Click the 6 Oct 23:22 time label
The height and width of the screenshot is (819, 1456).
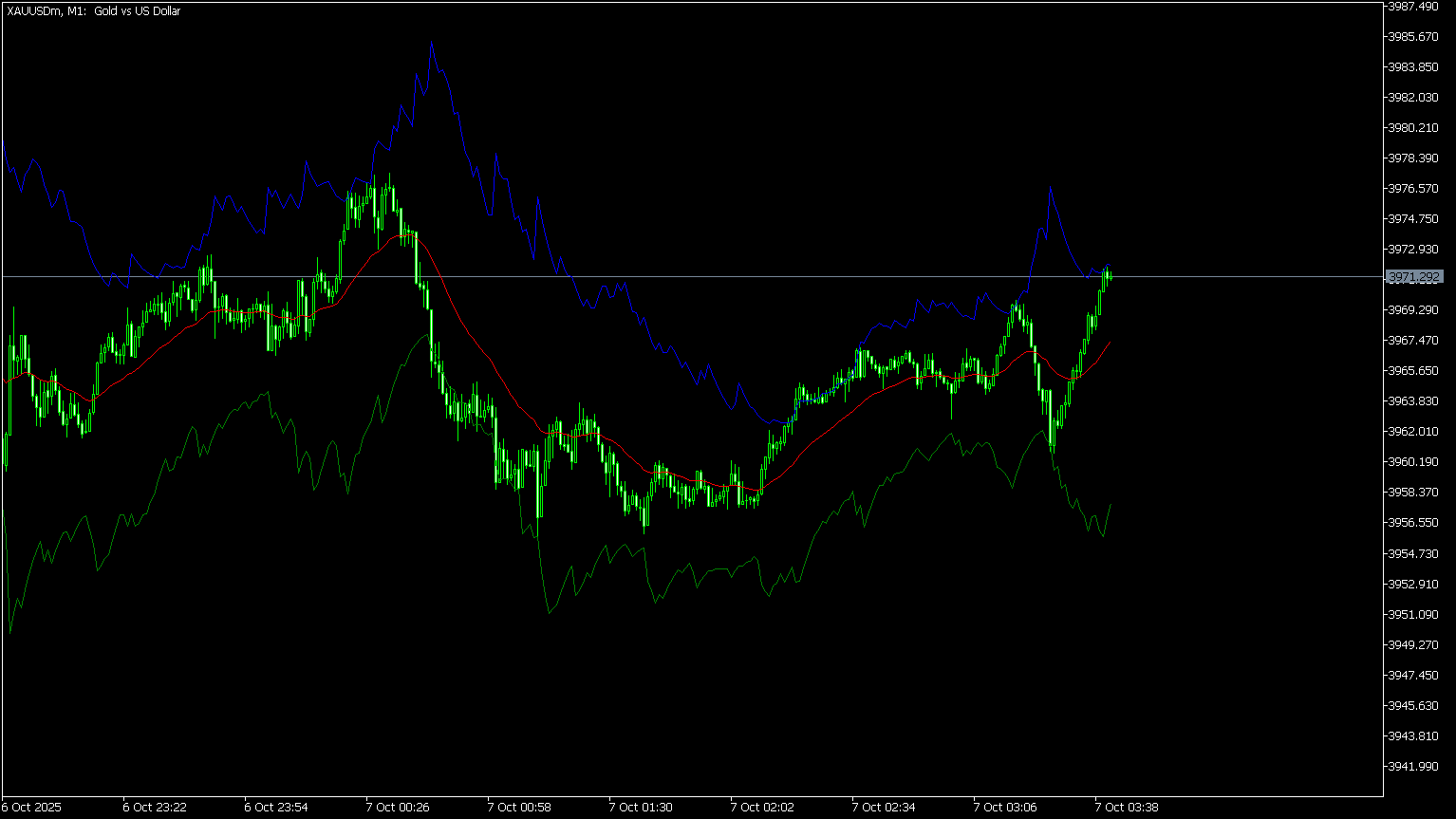(x=155, y=808)
